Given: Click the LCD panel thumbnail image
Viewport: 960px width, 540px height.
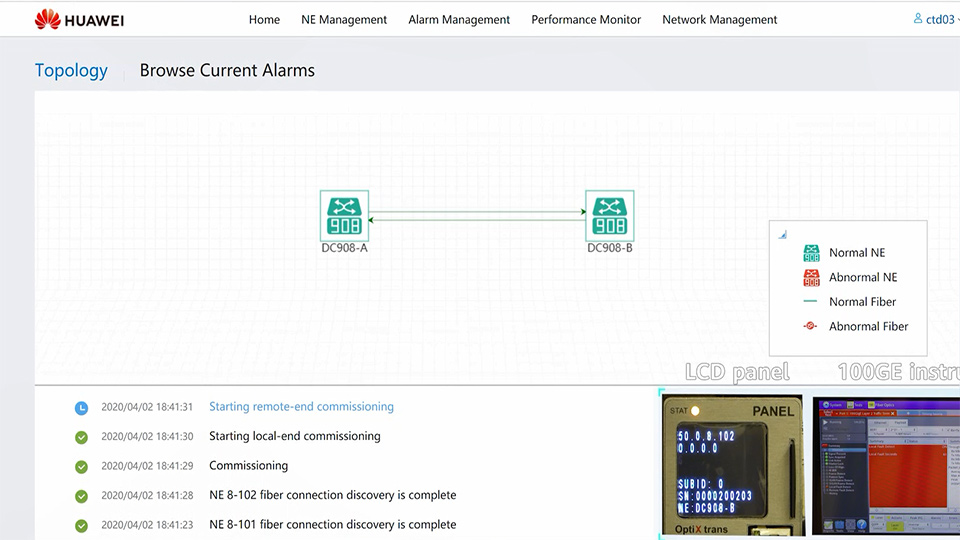Looking at the screenshot, I should 732,465.
